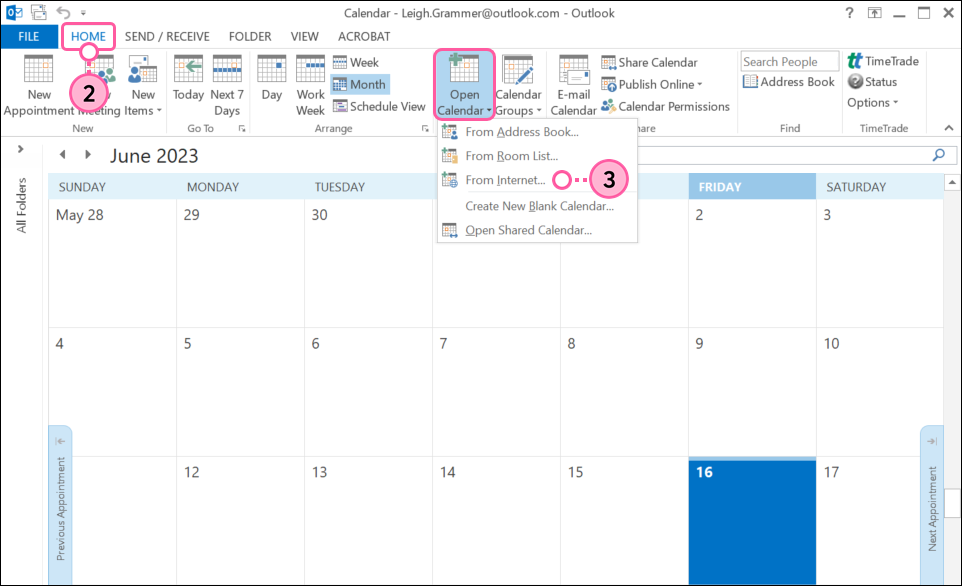Open the New Items dropdown
Image resolution: width=962 pixels, height=586 pixels.
[x=143, y=85]
